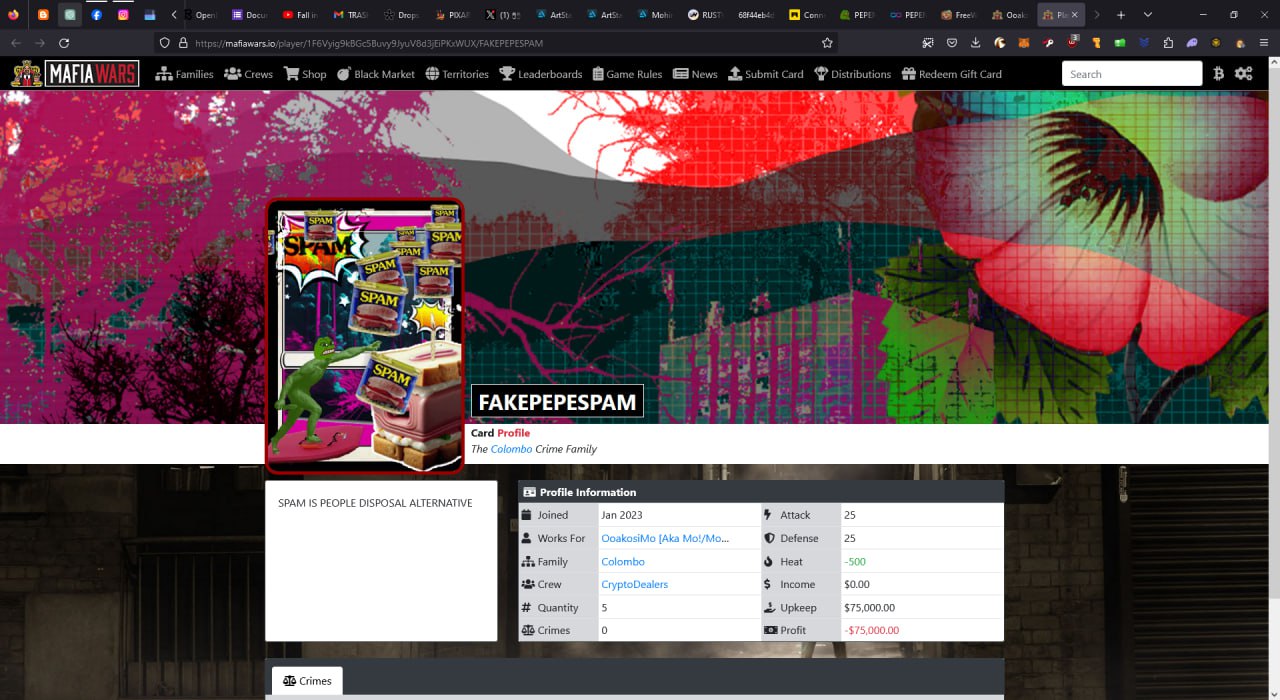This screenshot has height=700, width=1280.
Task: Click the Profile link under card name
Action: 513,433
